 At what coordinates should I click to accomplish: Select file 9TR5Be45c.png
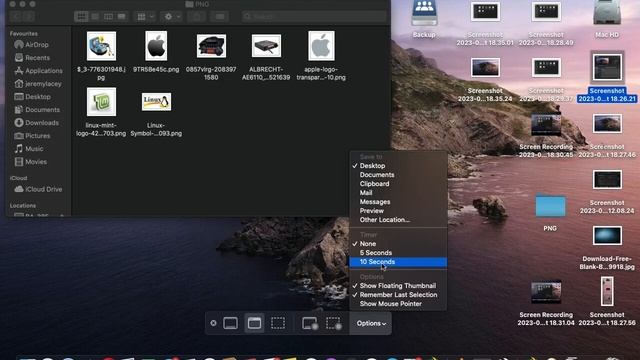point(156,53)
